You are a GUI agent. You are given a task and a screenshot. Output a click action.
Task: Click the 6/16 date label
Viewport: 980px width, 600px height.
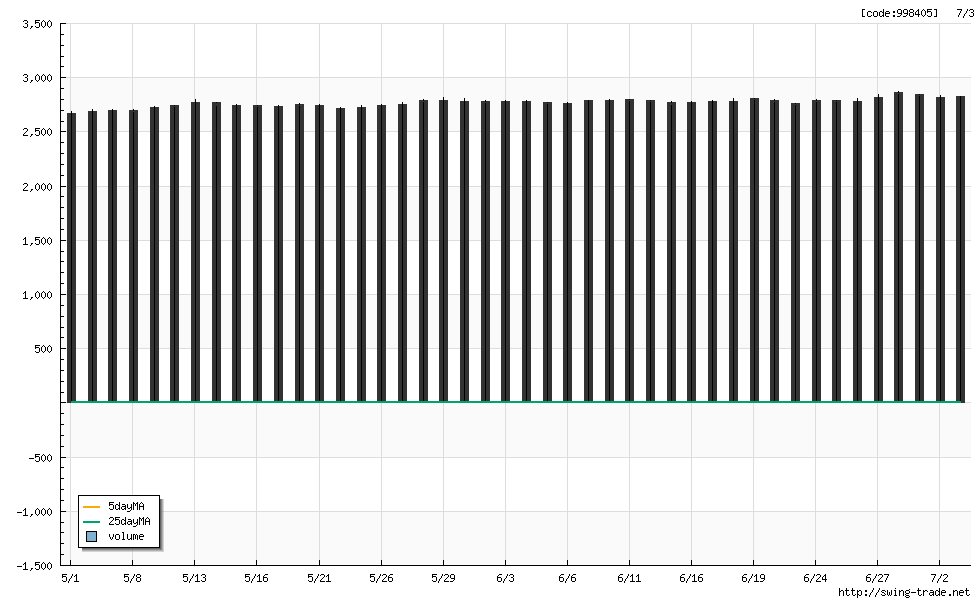click(691, 578)
